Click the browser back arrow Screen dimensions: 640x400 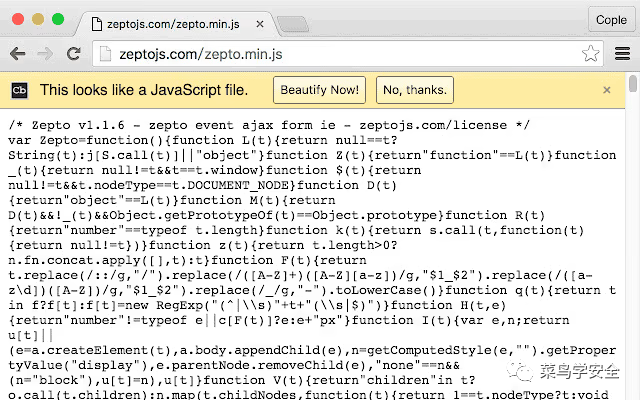18,53
